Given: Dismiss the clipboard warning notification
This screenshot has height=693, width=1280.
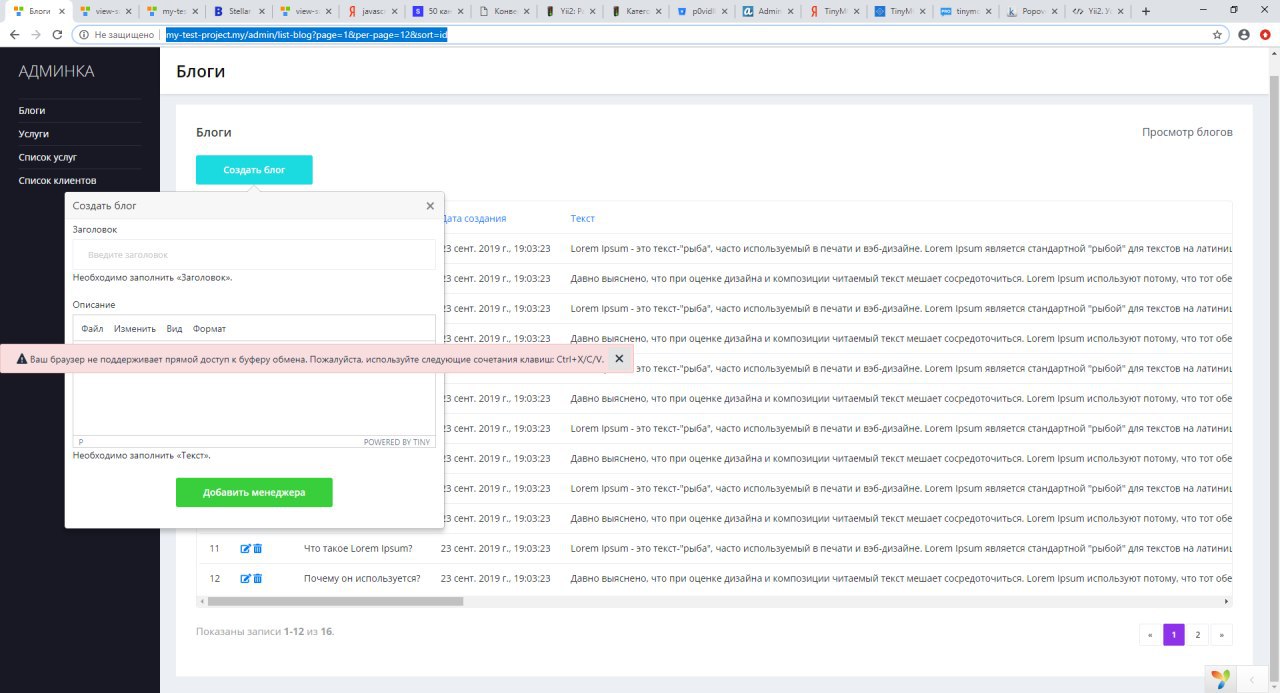Looking at the screenshot, I should click(x=619, y=358).
